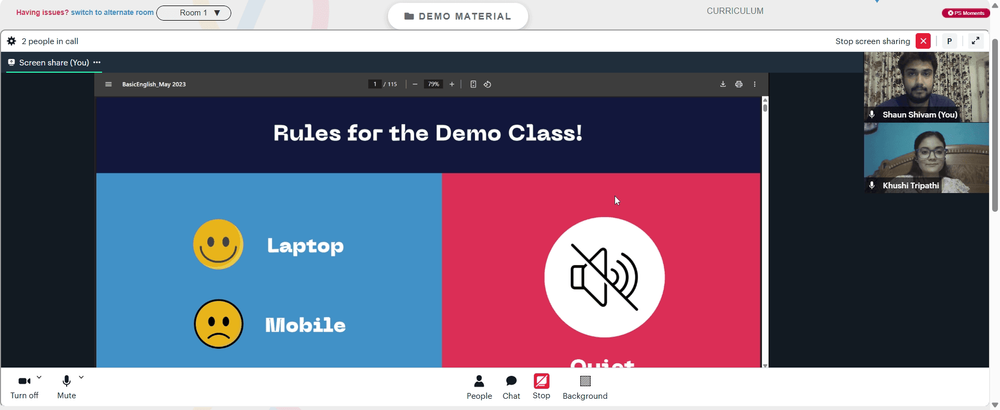The image size is (1000, 410).
Task: Click the BasicEnglish_May 2023 file title
Action: tap(154, 84)
